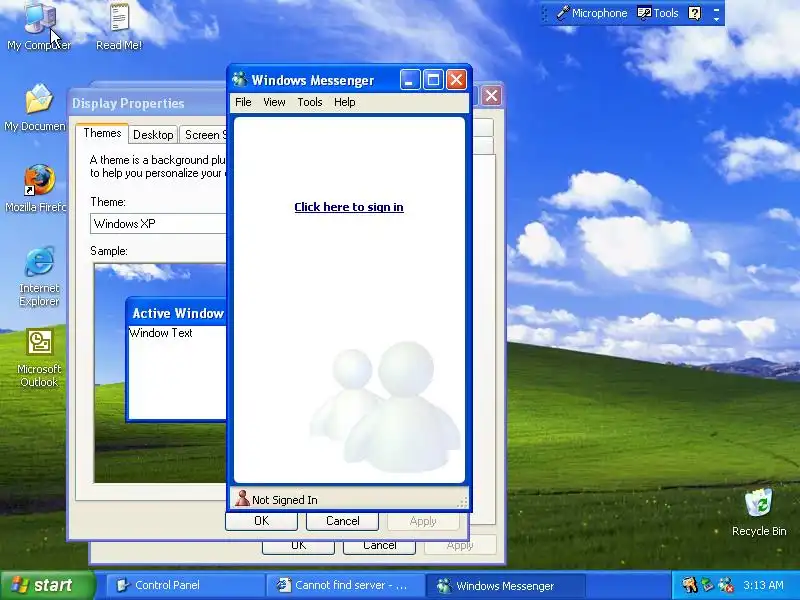This screenshot has width=800, height=600.
Task: Minimize the Windows Messenger window
Action: [410, 80]
